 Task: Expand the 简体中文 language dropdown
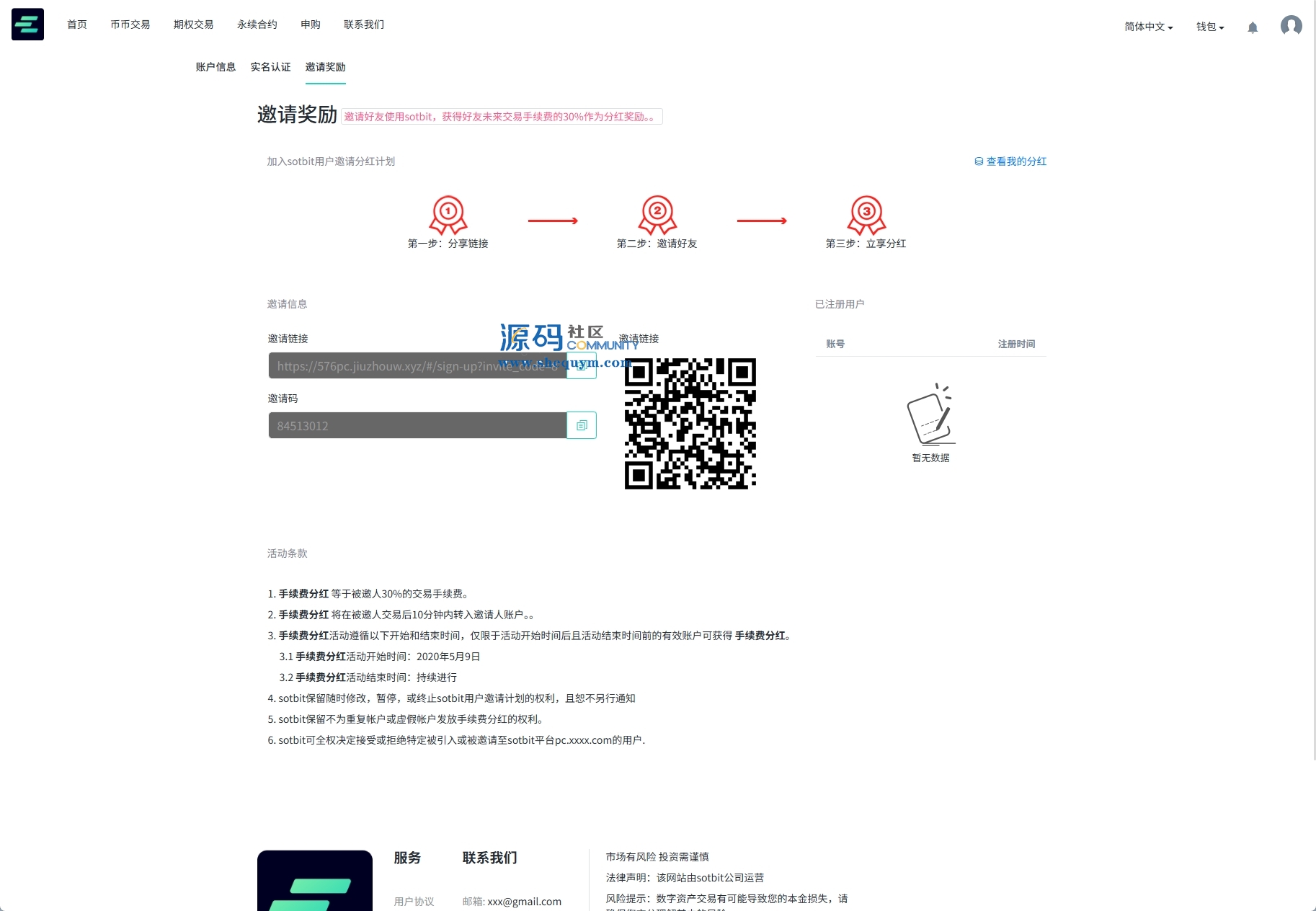(1148, 27)
